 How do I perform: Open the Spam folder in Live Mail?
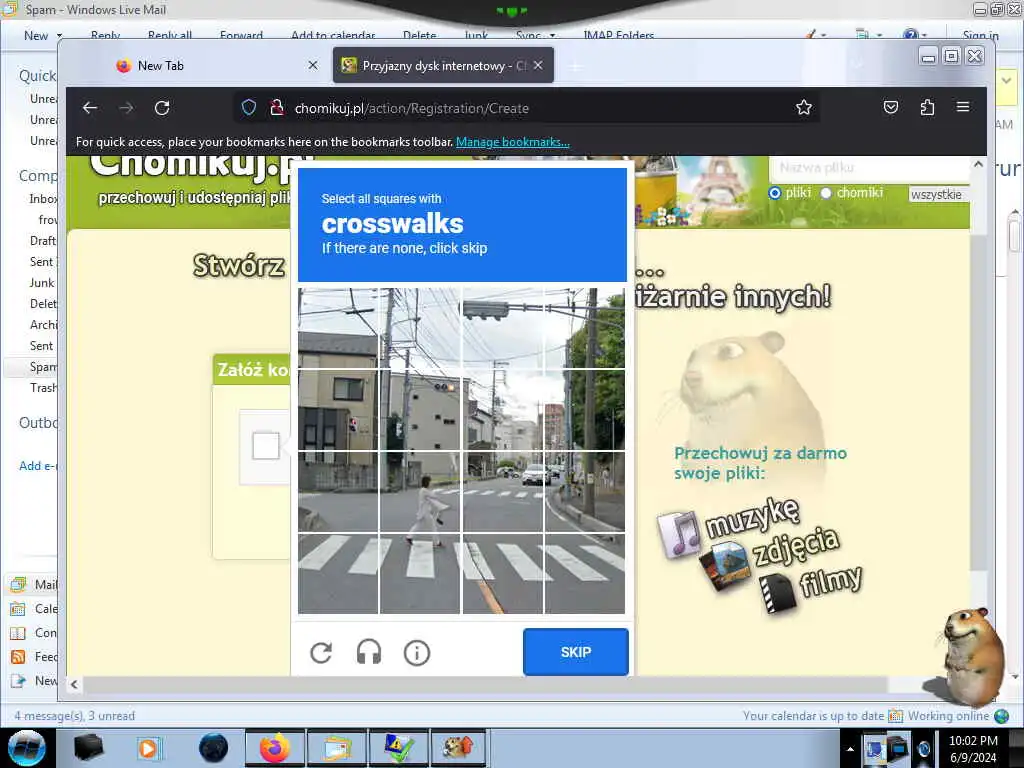43,367
